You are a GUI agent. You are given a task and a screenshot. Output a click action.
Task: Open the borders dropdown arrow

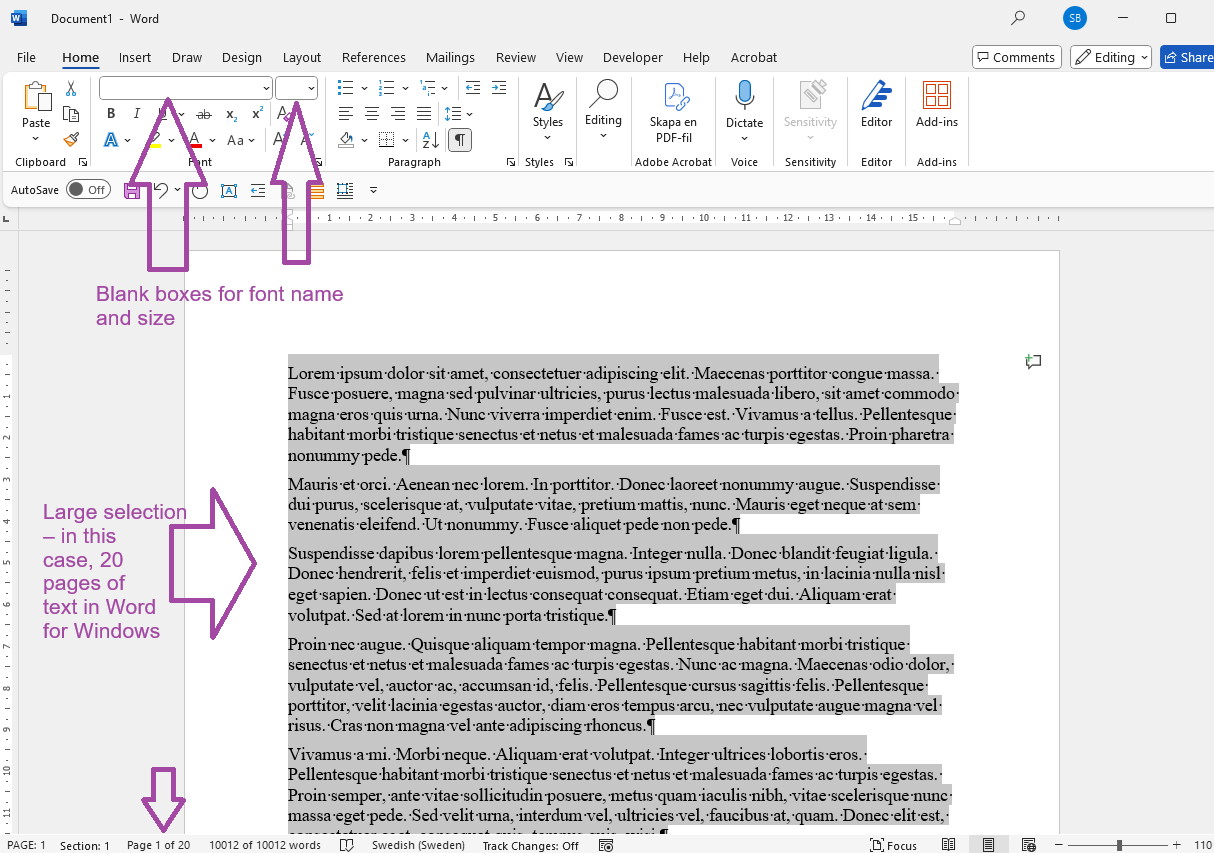point(405,140)
